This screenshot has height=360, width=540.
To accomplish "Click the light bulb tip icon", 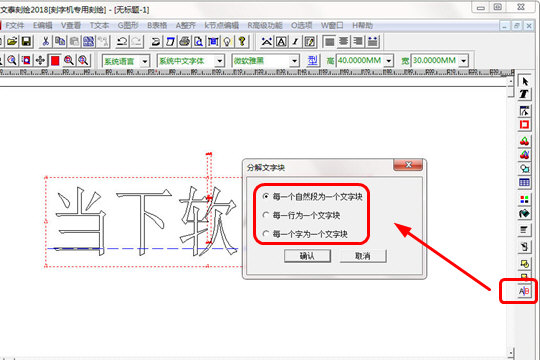I will pyautogui.click(x=227, y=42).
